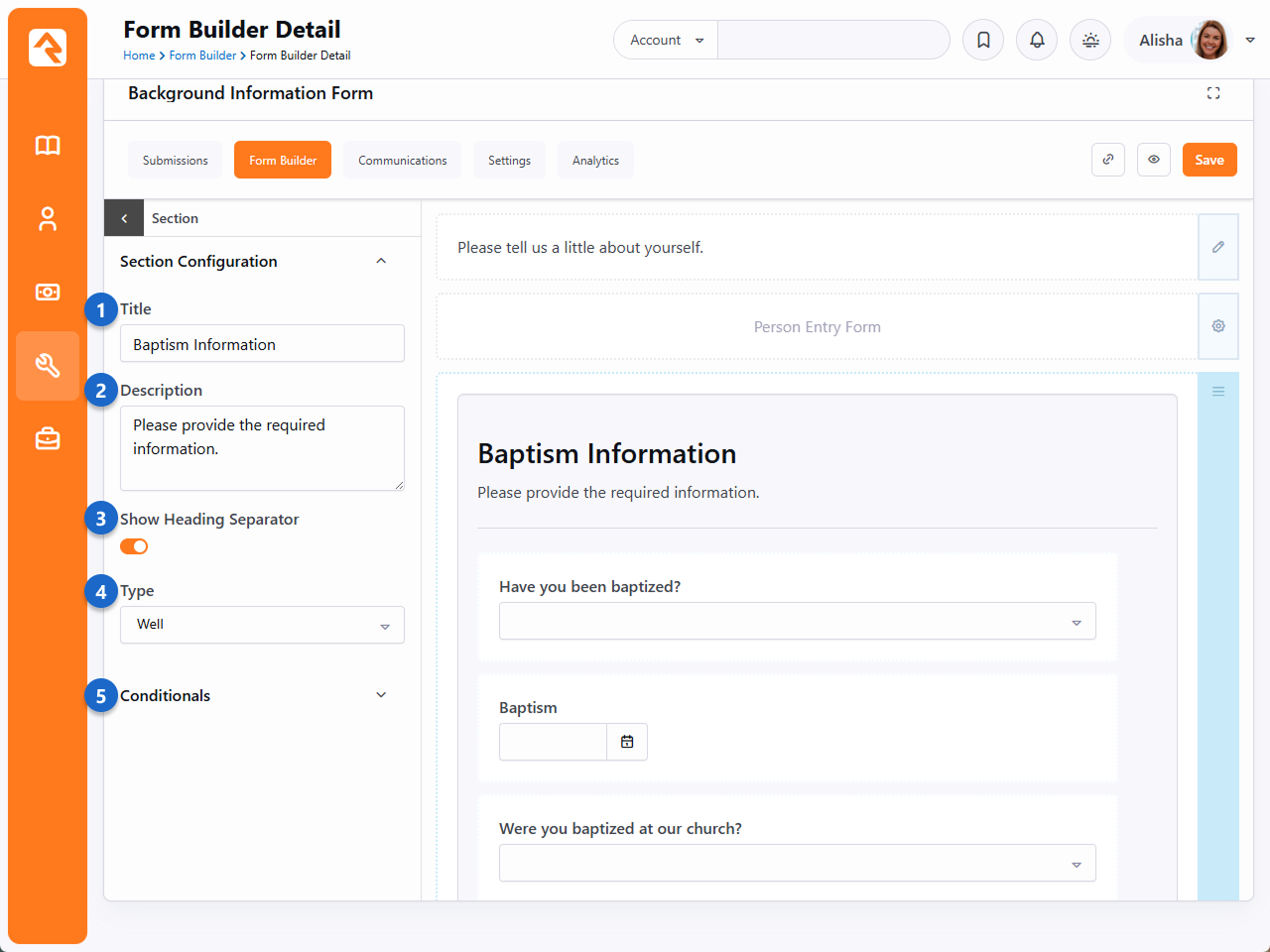Screen dimensions: 1270x952
Task: Click the copy link icon button
Action: pyautogui.click(x=1108, y=160)
